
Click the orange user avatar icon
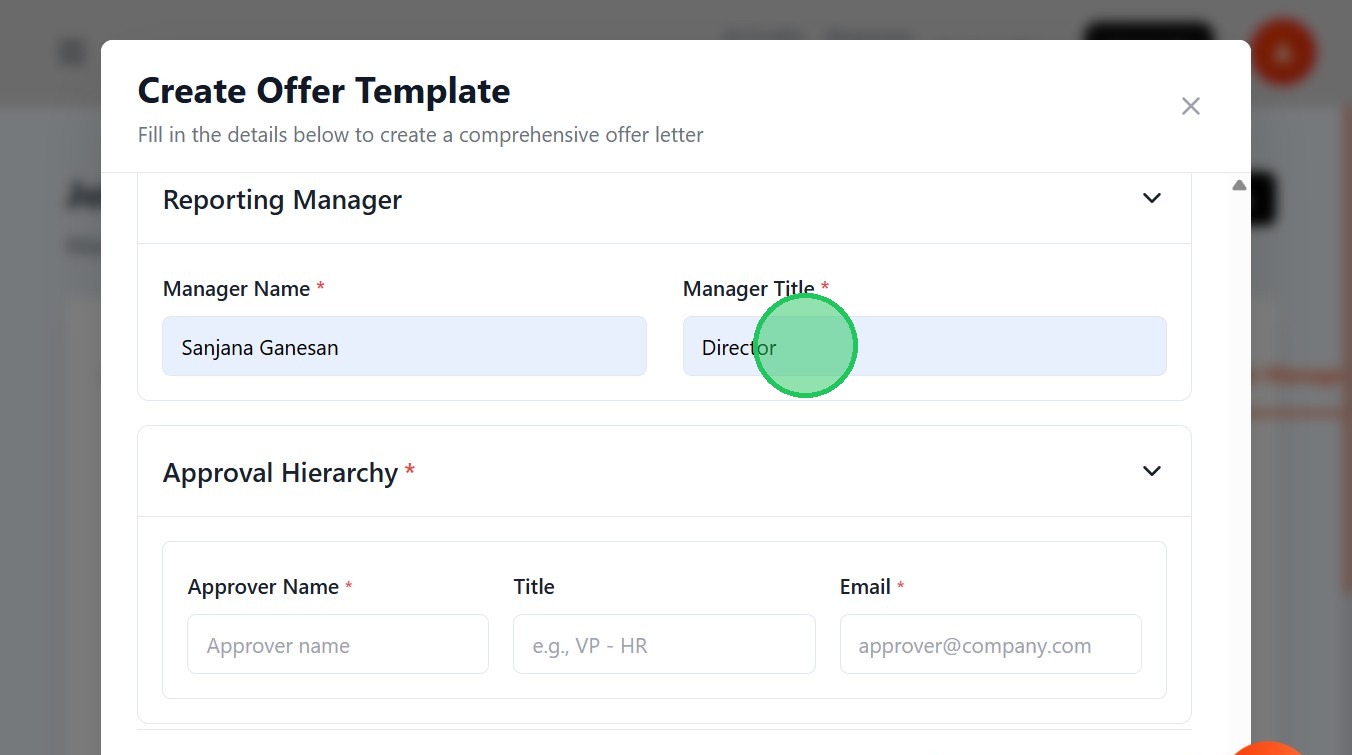(x=1283, y=52)
